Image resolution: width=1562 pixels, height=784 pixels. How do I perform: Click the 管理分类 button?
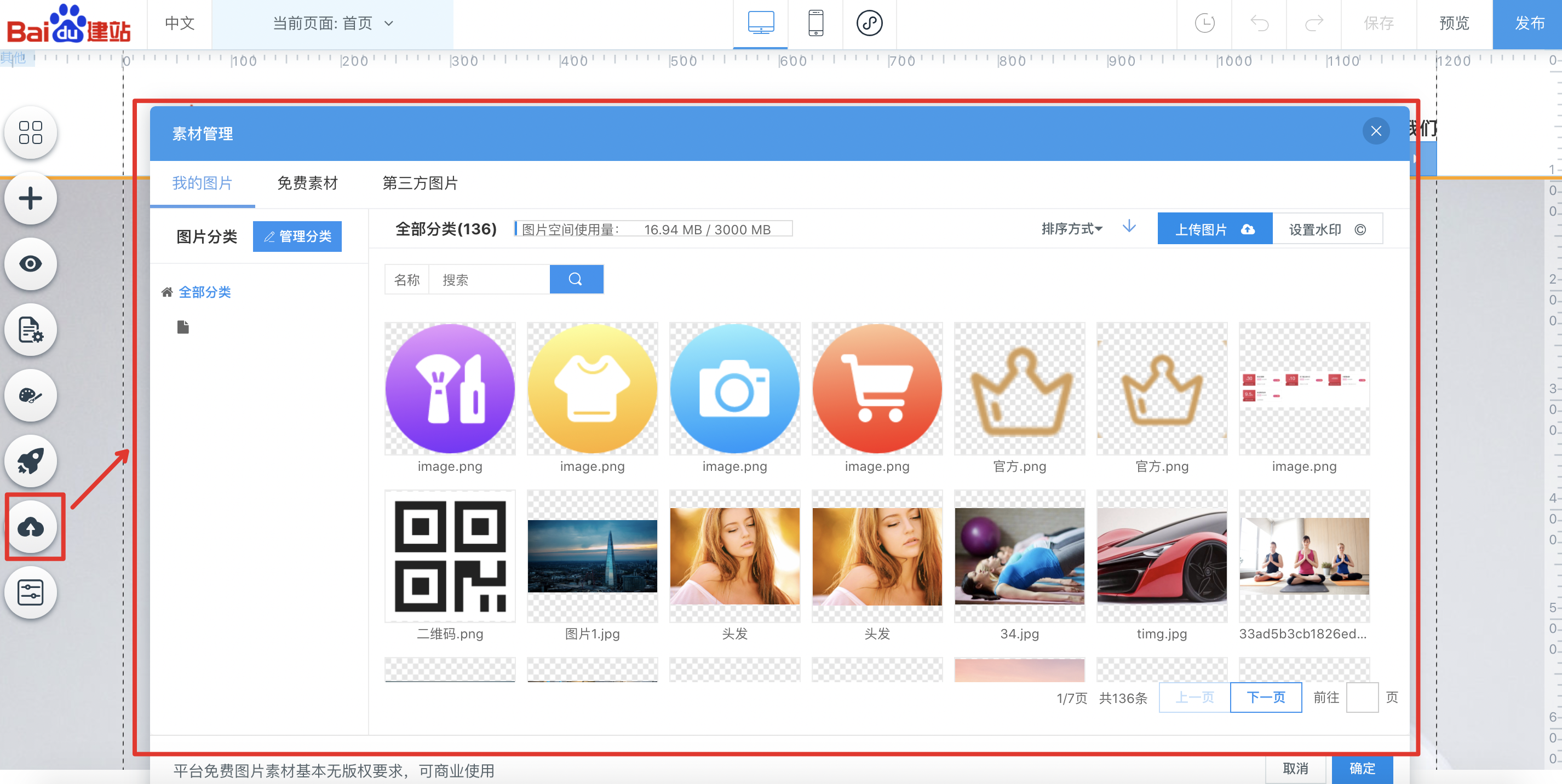297,237
